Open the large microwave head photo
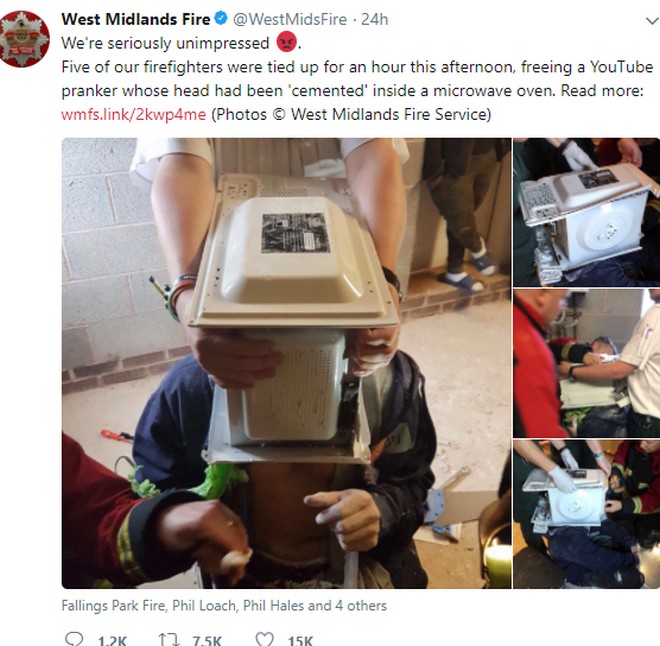Image resolution: width=660 pixels, height=646 pixels. [x=286, y=363]
